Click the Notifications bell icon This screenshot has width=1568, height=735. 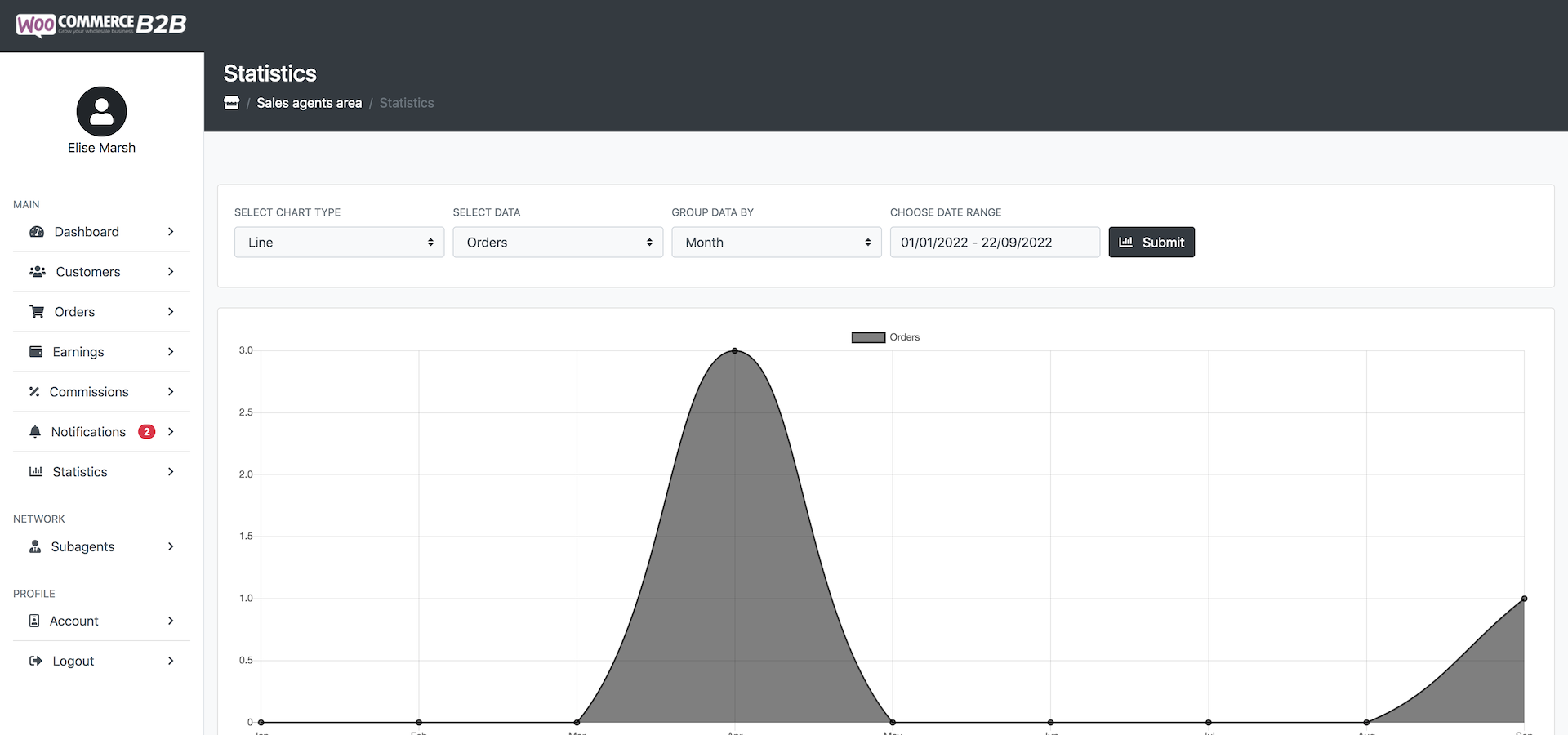pyautogui.click(x=35, y=432)
